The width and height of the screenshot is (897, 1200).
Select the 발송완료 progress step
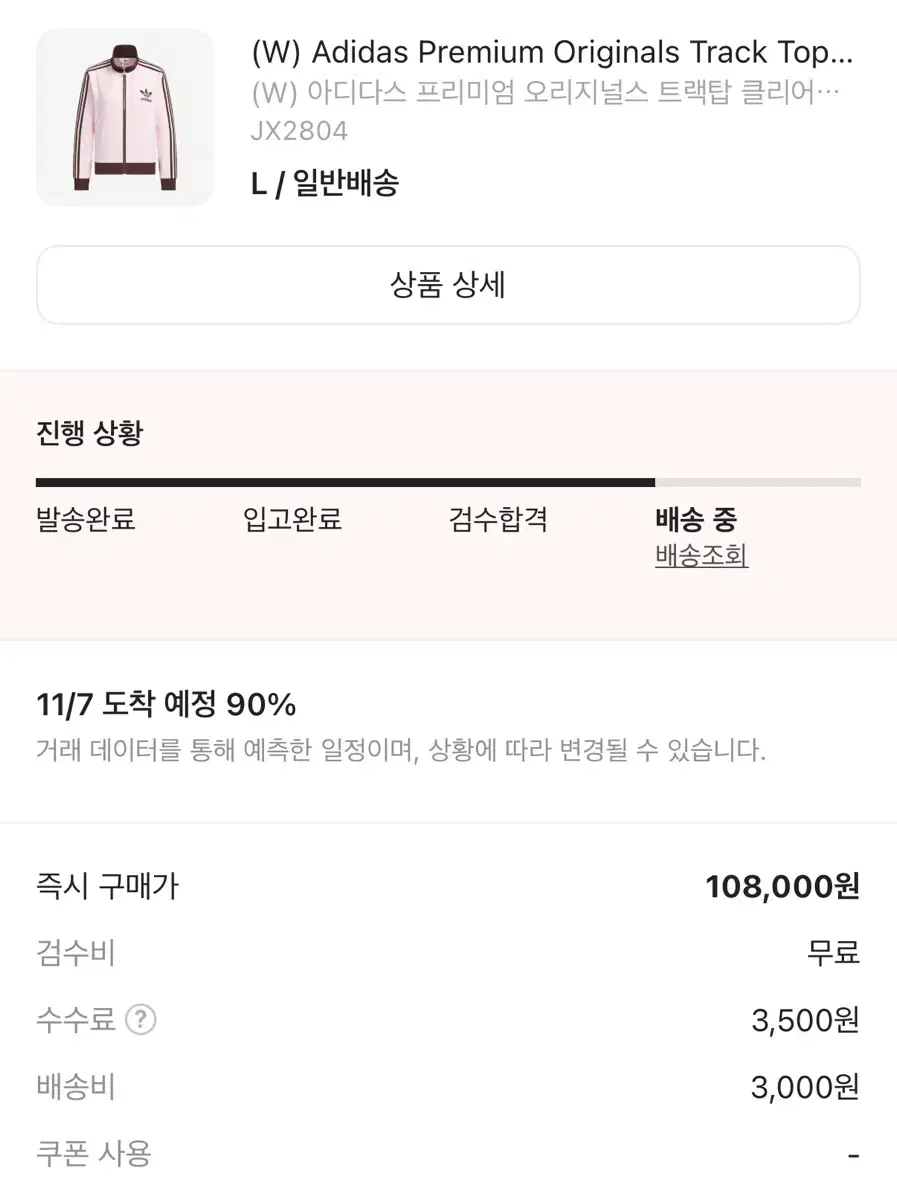click(86, 520)
